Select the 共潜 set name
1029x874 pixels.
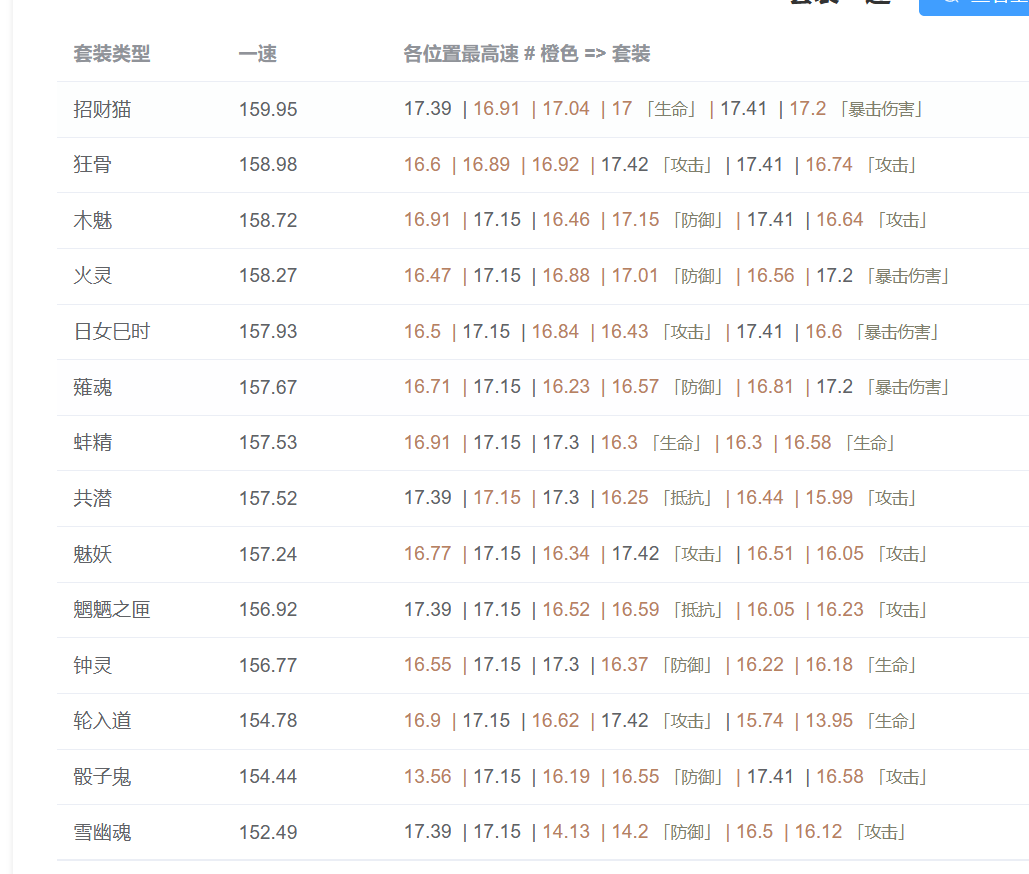pos(93,498)
